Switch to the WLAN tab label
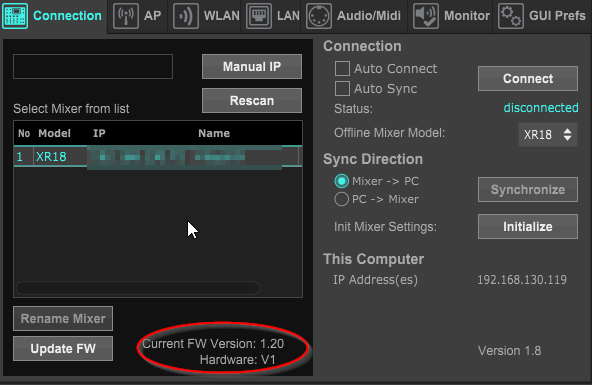Image resolution: width=592 pixels, height=385 pixels. [x=222, y=16]
